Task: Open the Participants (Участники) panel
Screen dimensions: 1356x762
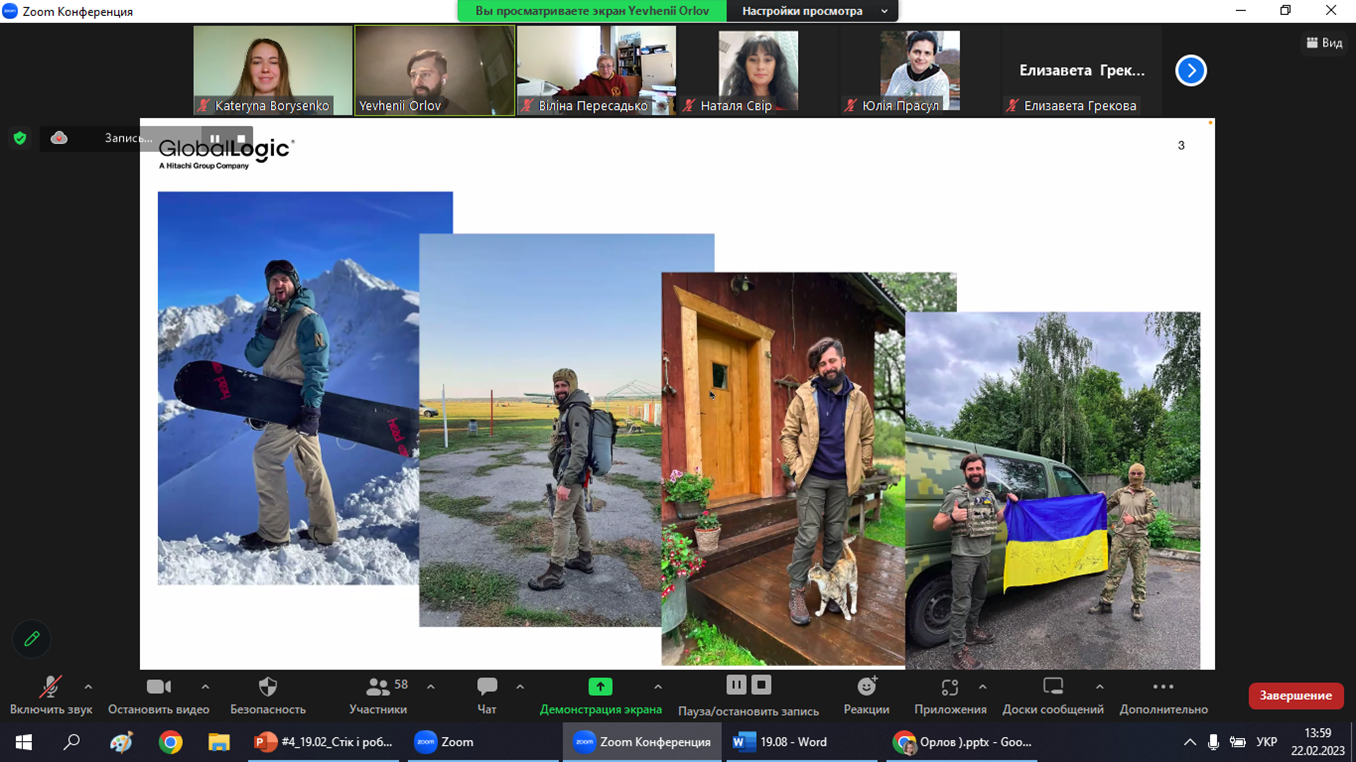Action: pyautogui.click(x=378, y=688)
